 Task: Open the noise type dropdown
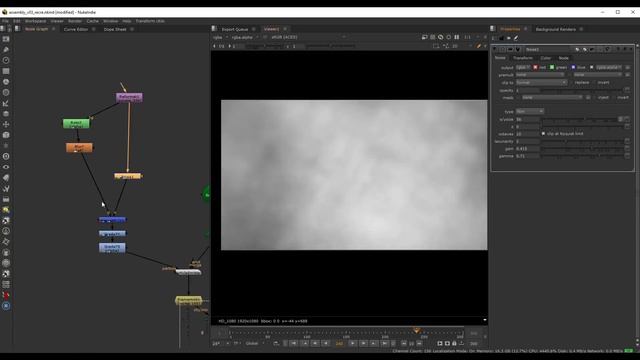pyautogui.click(x=530, y=111)
